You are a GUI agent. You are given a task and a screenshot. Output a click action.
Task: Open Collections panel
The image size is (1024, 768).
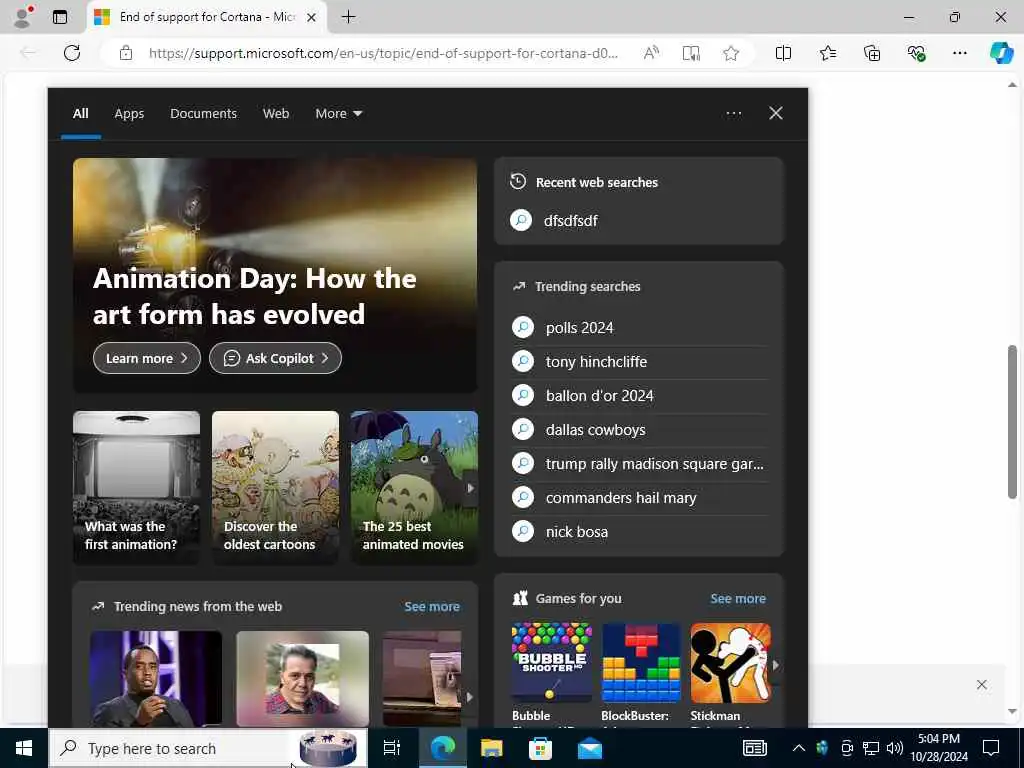click(872, 53)
